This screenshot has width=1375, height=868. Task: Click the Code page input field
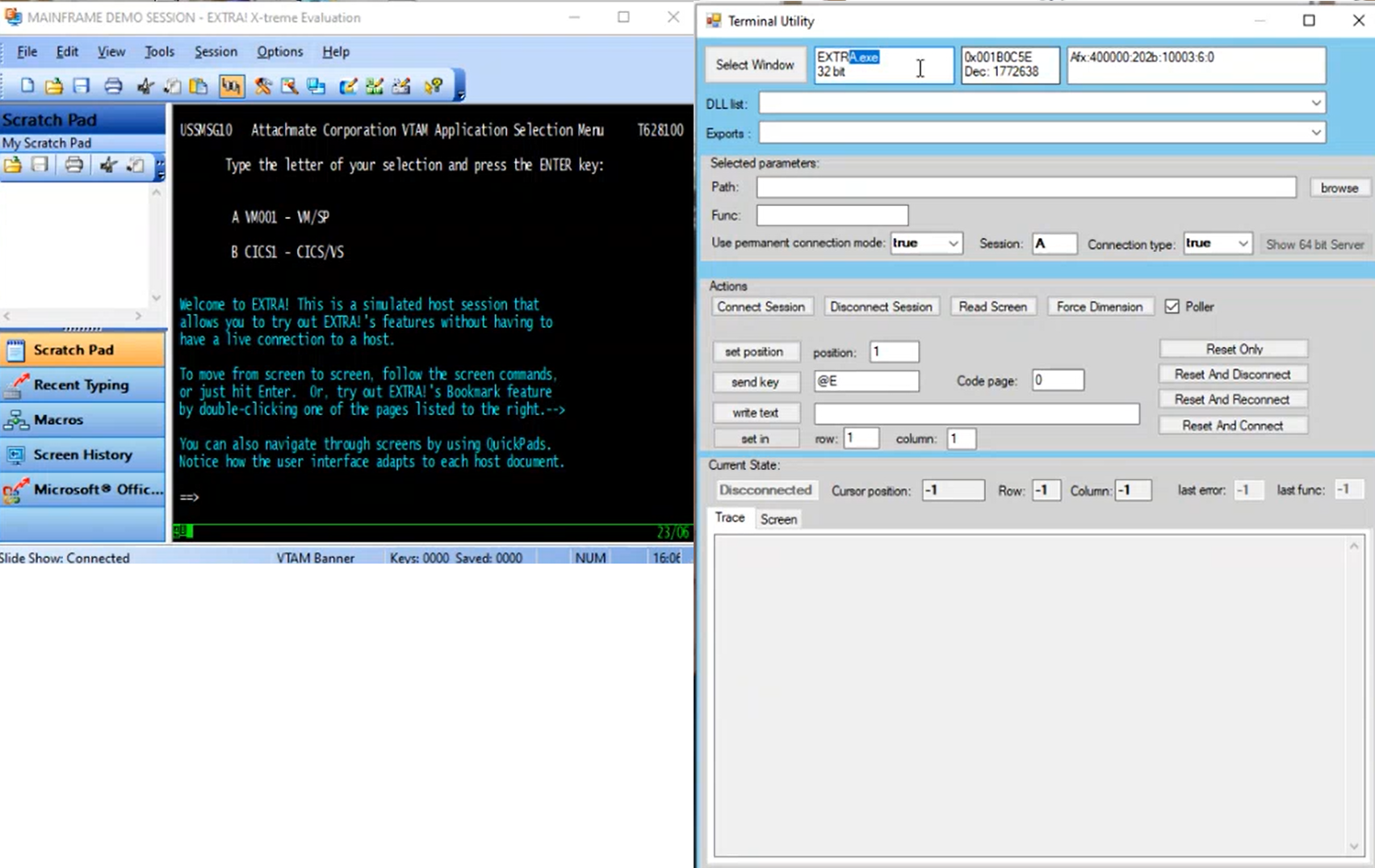pyautogui.click(x=1058, y=379)
